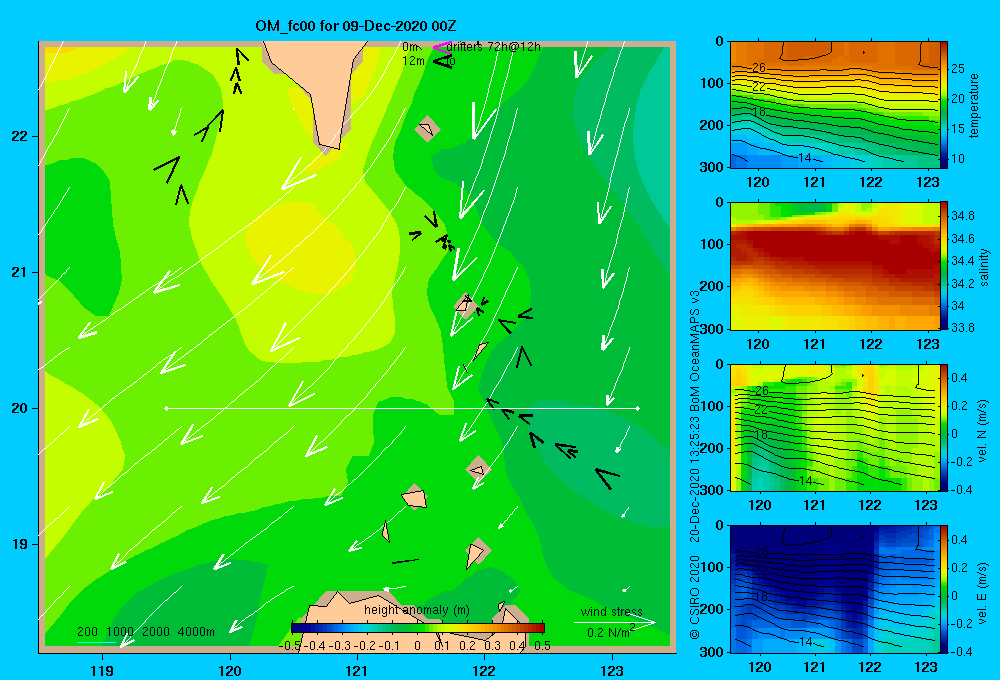This screenshot has height=680, width=1000.
Task: Click the vel. N color bar
Action: 944,427
